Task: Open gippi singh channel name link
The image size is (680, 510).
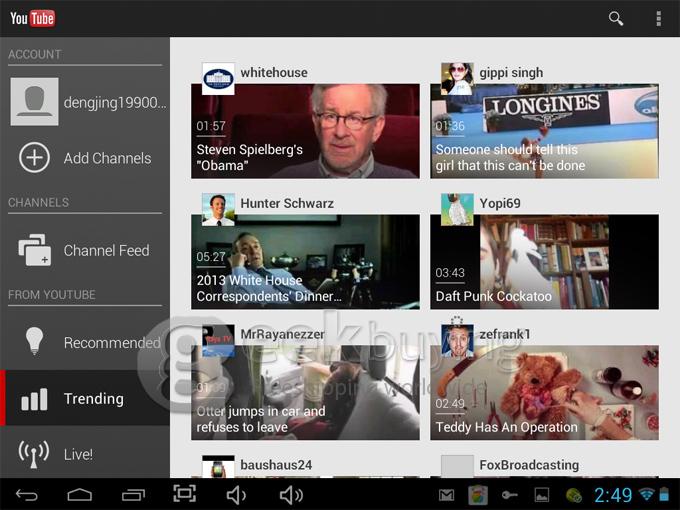Action: 511,73
